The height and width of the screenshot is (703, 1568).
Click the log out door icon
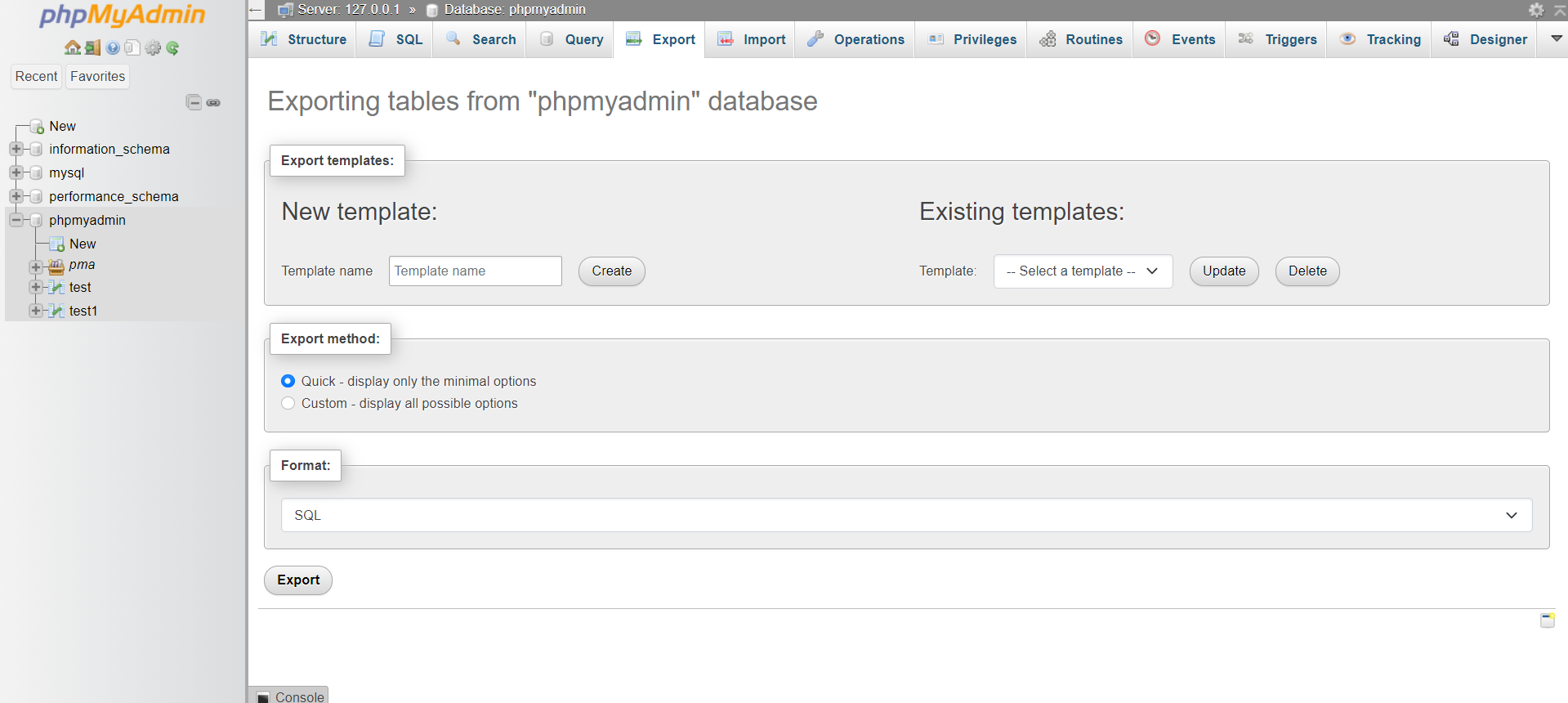92,47
